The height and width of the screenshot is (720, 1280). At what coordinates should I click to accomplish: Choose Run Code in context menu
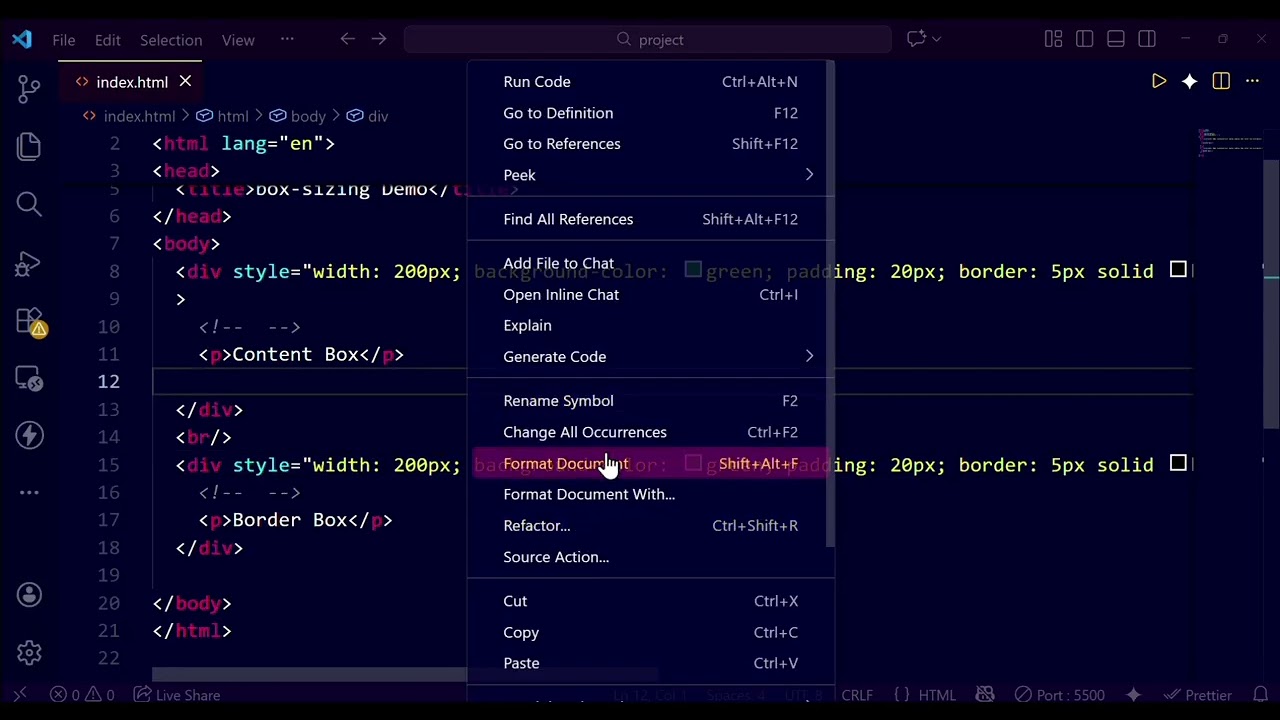coord(651,82)
